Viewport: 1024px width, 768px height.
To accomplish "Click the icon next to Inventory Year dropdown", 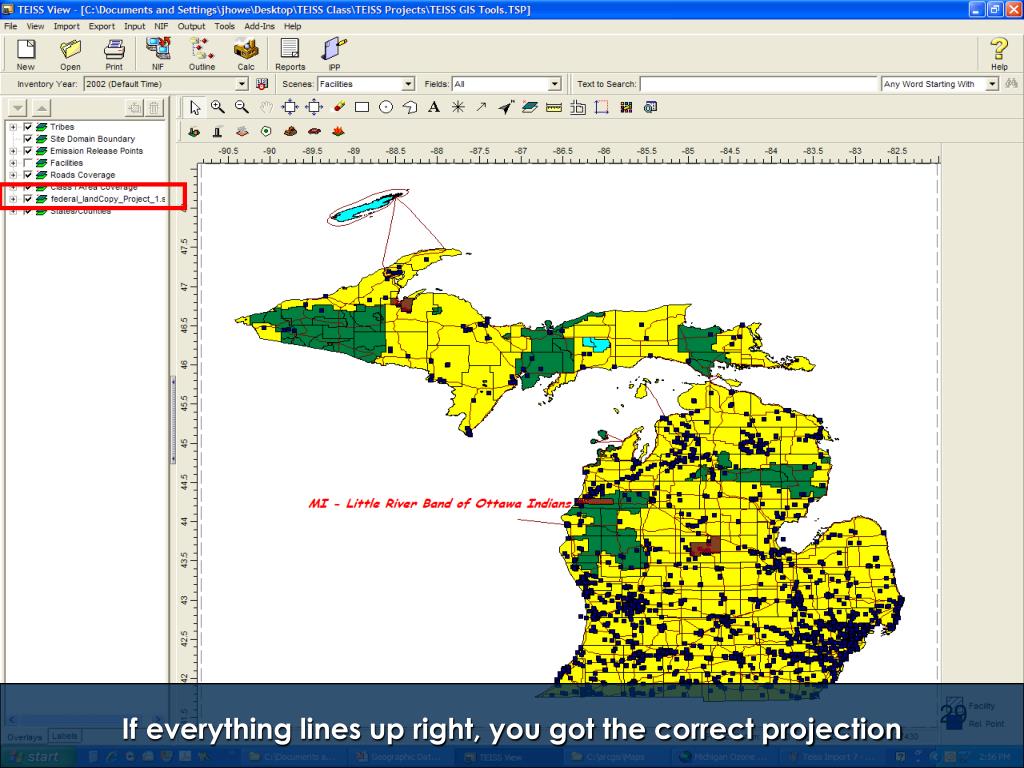I will tap(262, 84).
